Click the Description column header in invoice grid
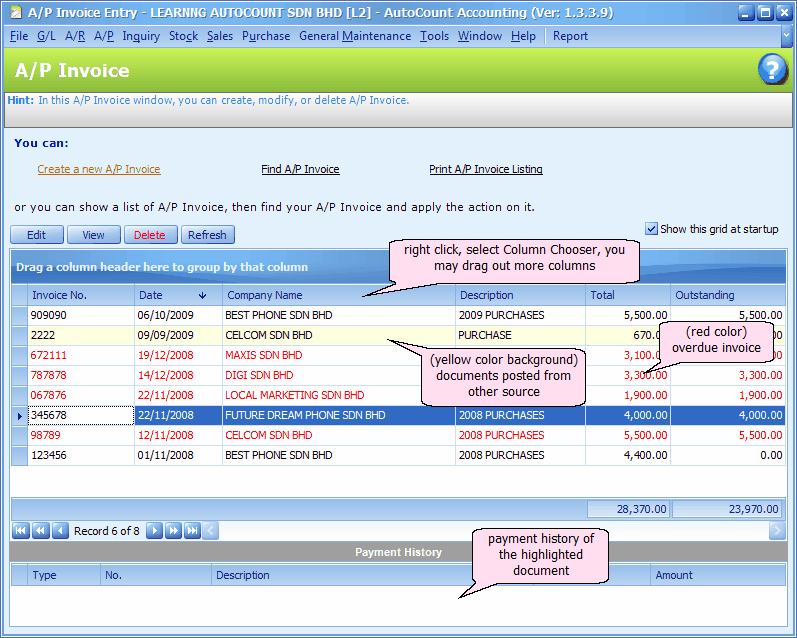797x638 pixels. tap(520, 295)
